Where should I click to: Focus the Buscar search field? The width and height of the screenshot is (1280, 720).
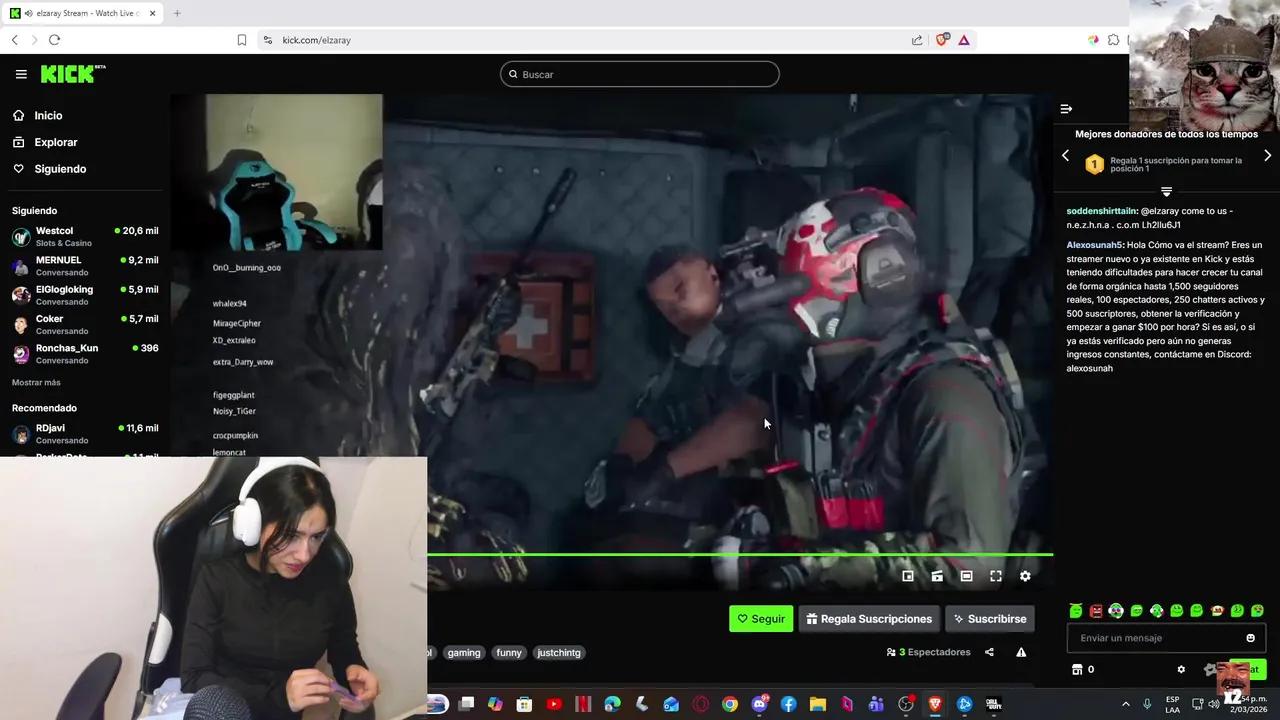[640, 74]
